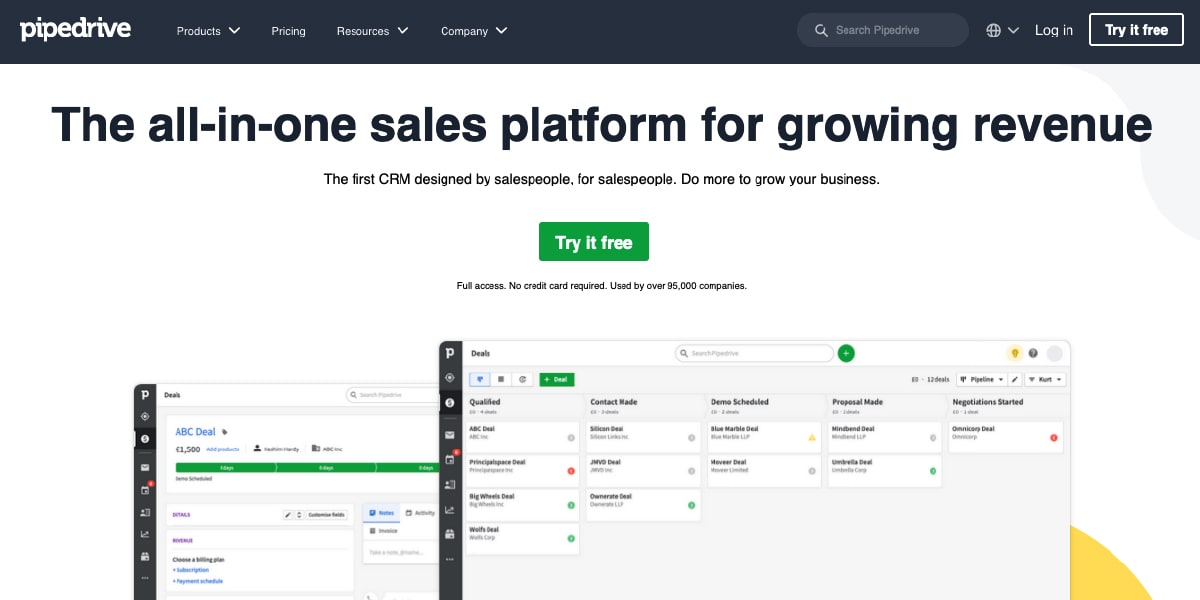
Task: Click the reorder arrows icon in the Details section
Action: click(298, 515)
